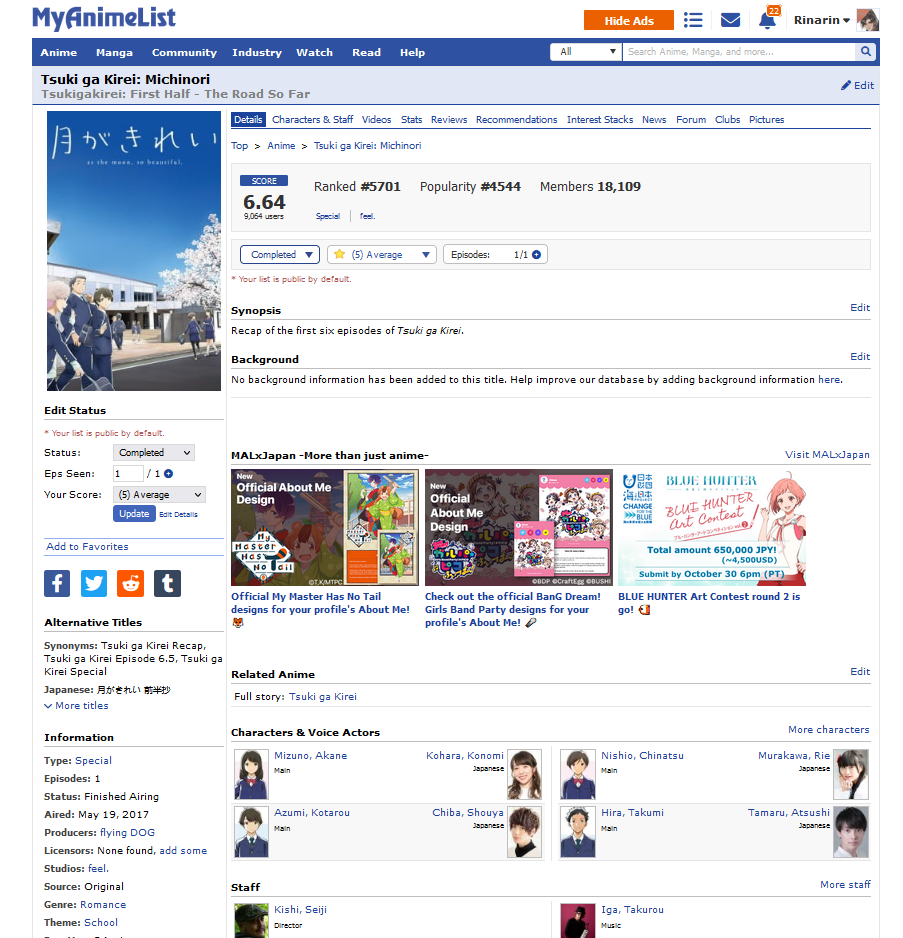
Task: Share the page on Reddit
Action: point(131,583)
